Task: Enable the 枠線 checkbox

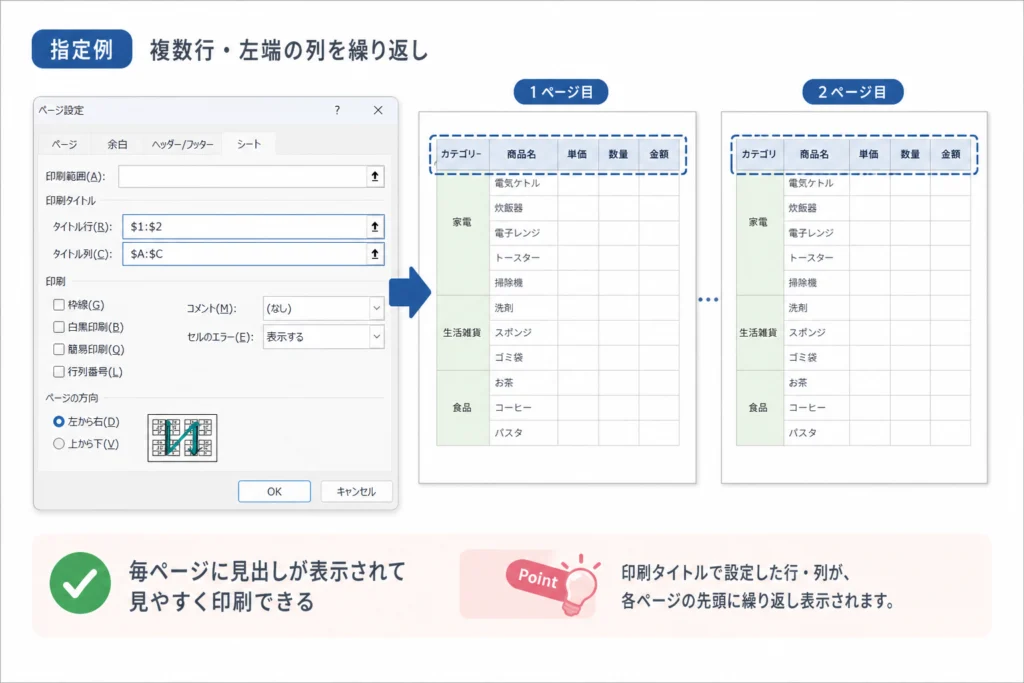Action: [59, 304]
